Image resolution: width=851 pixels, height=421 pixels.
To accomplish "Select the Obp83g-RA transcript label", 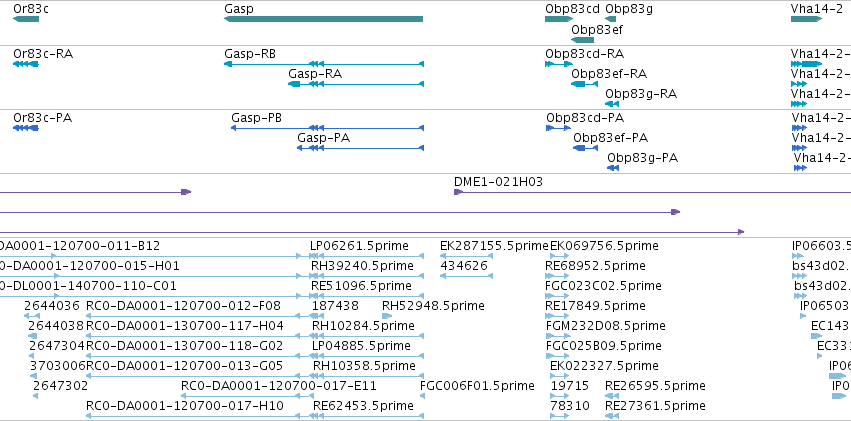I will (641, 94).
